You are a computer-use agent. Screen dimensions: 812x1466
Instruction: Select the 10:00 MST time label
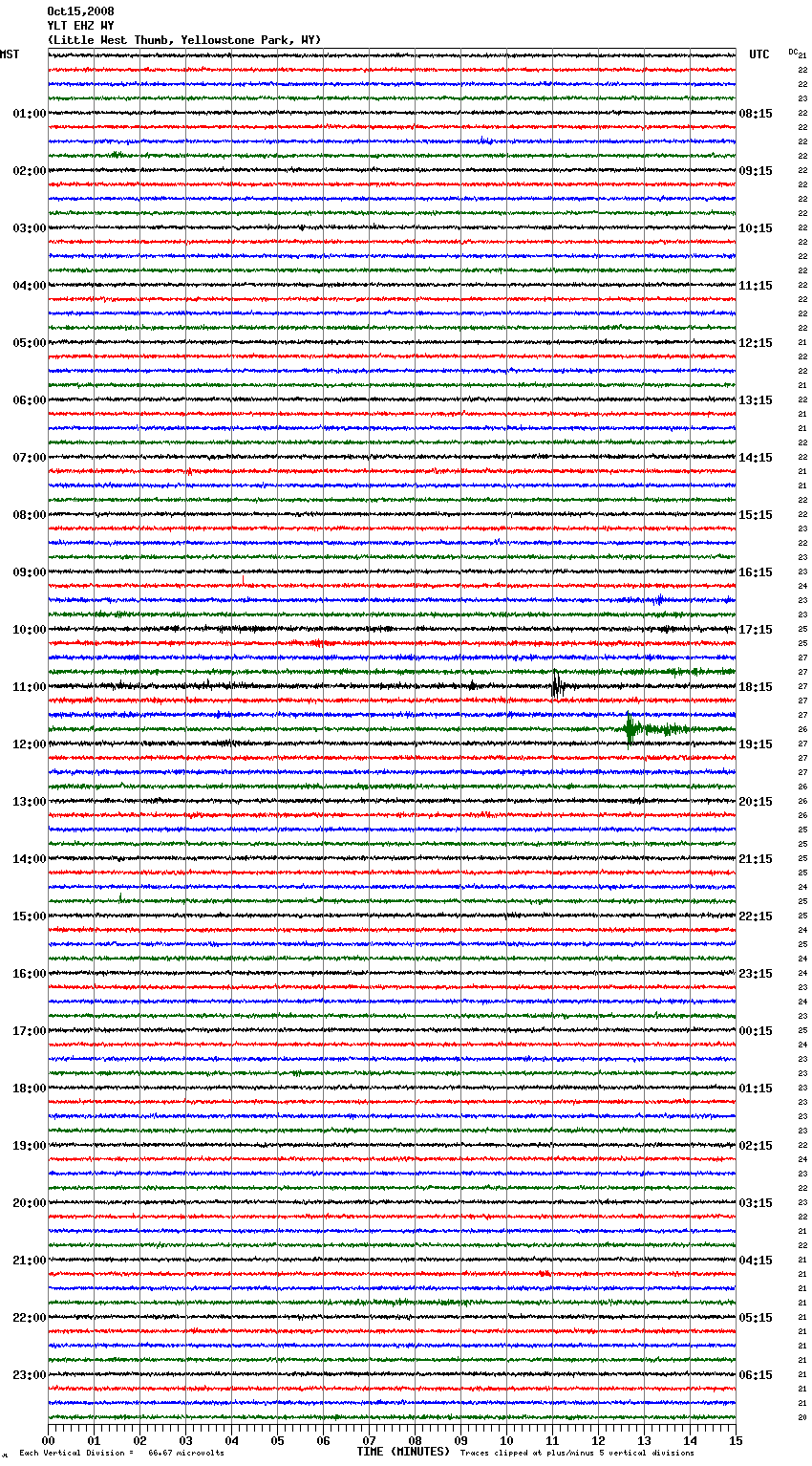(x=30, y=630)
